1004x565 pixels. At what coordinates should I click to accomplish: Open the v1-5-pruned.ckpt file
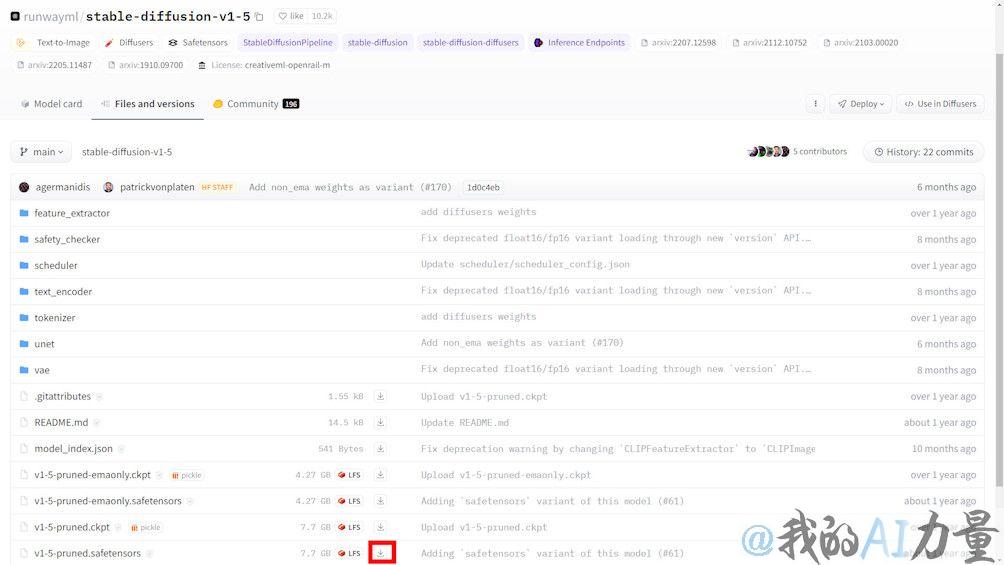coord(72,527)
